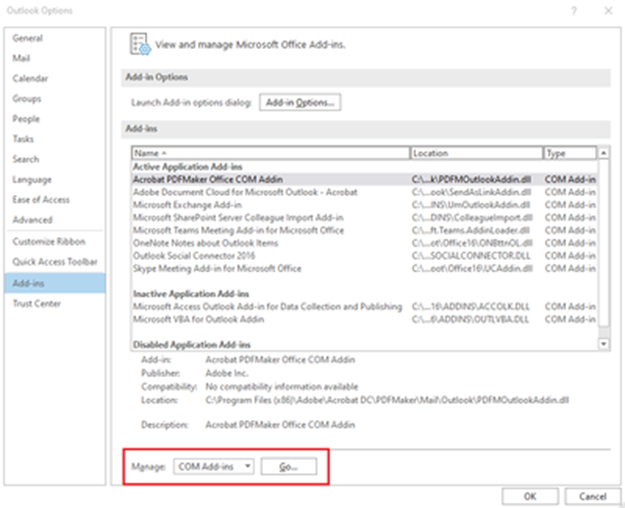The height and width of the screenshot is (508, 625).
Task: Click the Go button
Action: pos(289,466)
